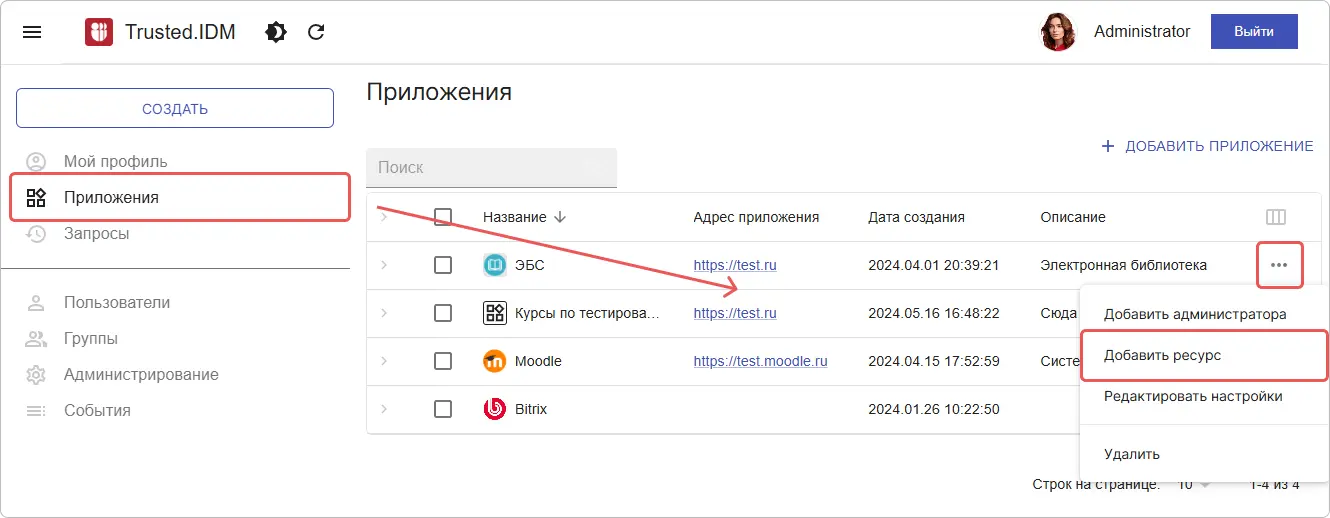Choose 'Добавить ресурс' from context menu
The width and height of the screenshot is (1330, 518).
point(1162,355)
